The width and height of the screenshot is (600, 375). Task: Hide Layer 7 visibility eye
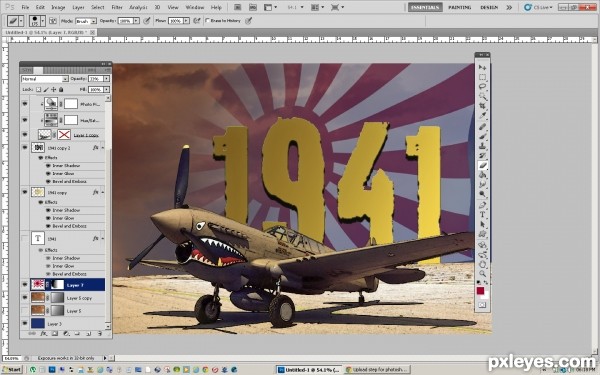coord(25,285)
